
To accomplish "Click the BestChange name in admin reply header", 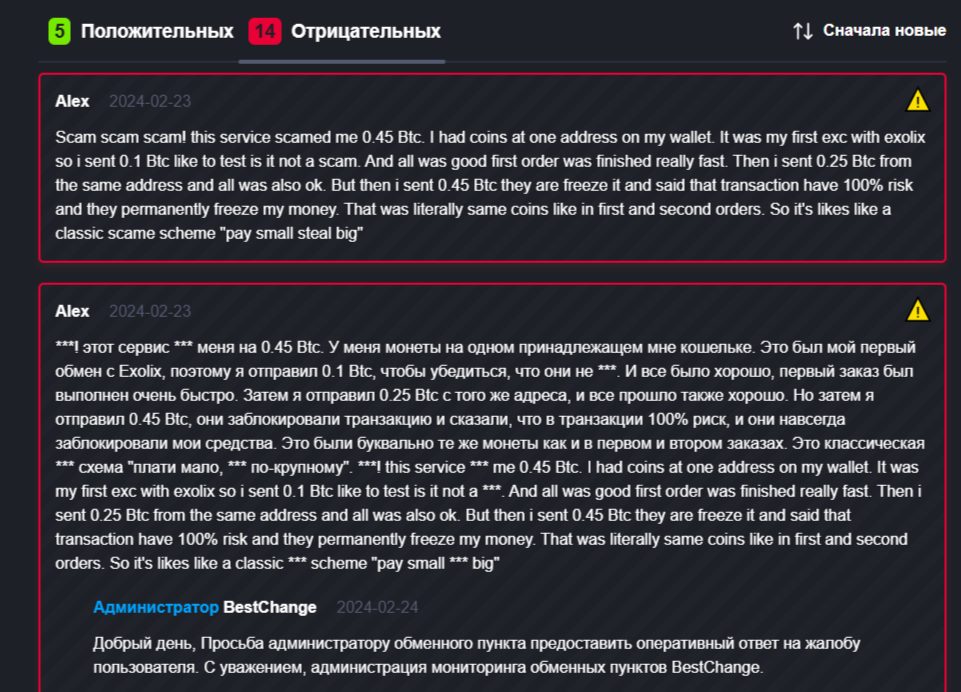I will click(270, 607).
